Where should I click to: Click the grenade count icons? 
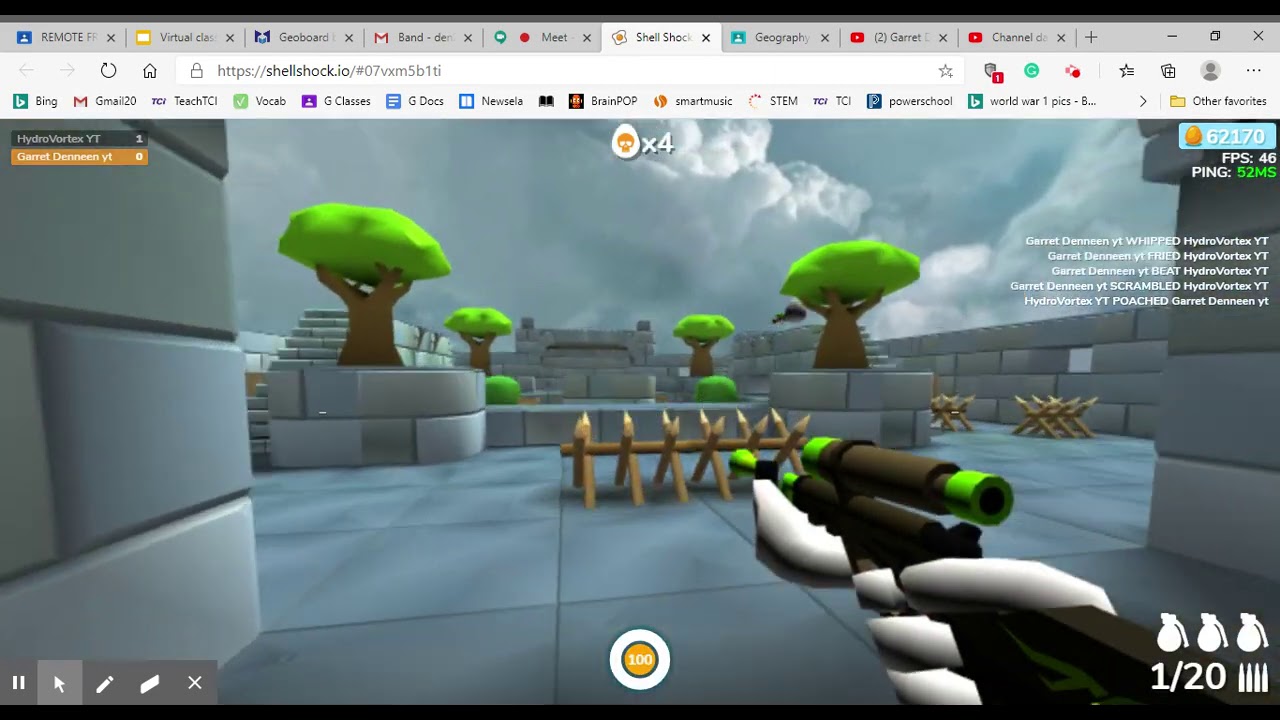tap(1212, 632)
